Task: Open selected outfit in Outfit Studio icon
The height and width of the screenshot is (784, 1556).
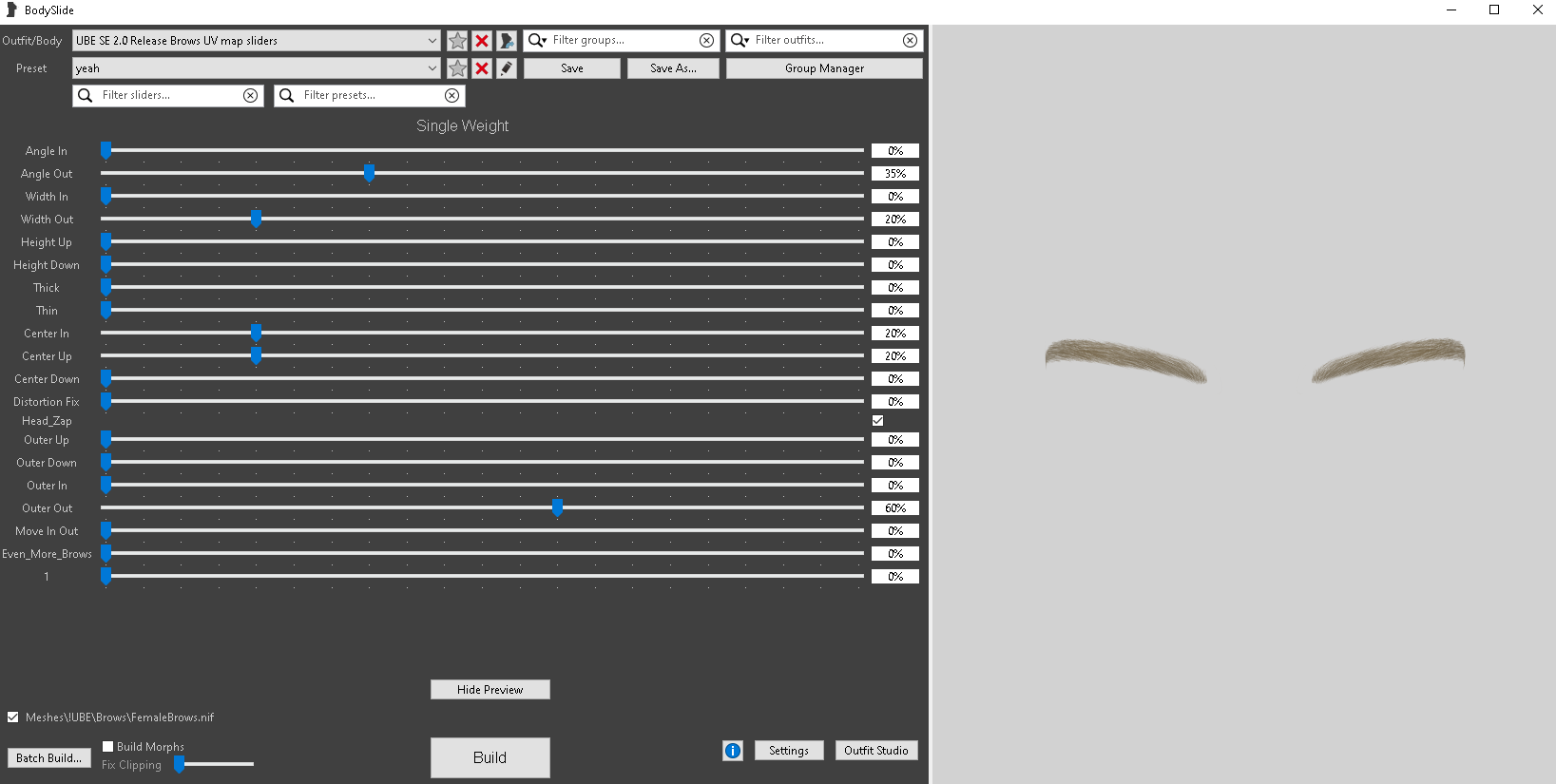Action: [507, 41]
